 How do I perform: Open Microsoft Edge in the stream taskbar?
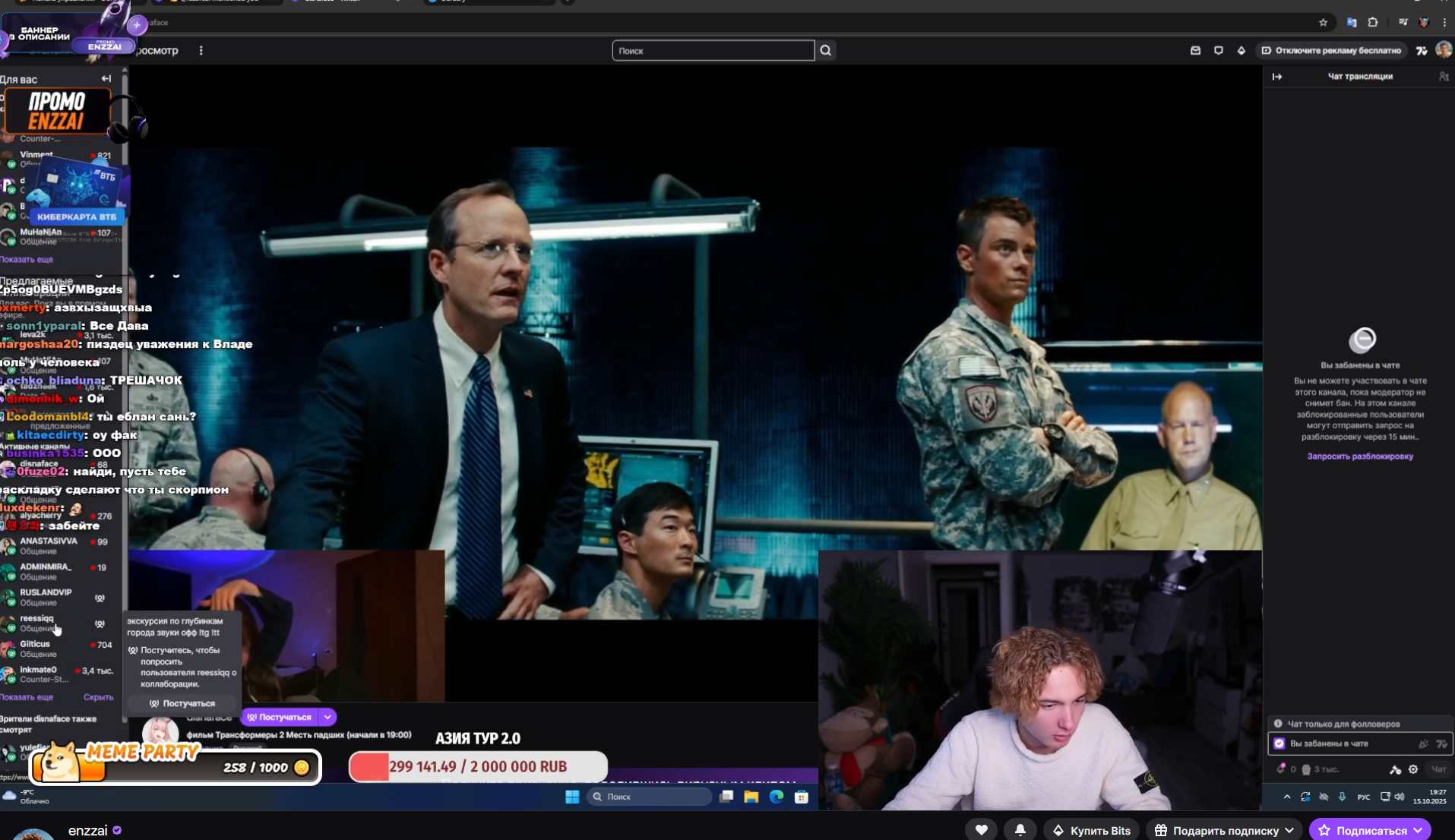pyautogui.click(x=777, y=797)
